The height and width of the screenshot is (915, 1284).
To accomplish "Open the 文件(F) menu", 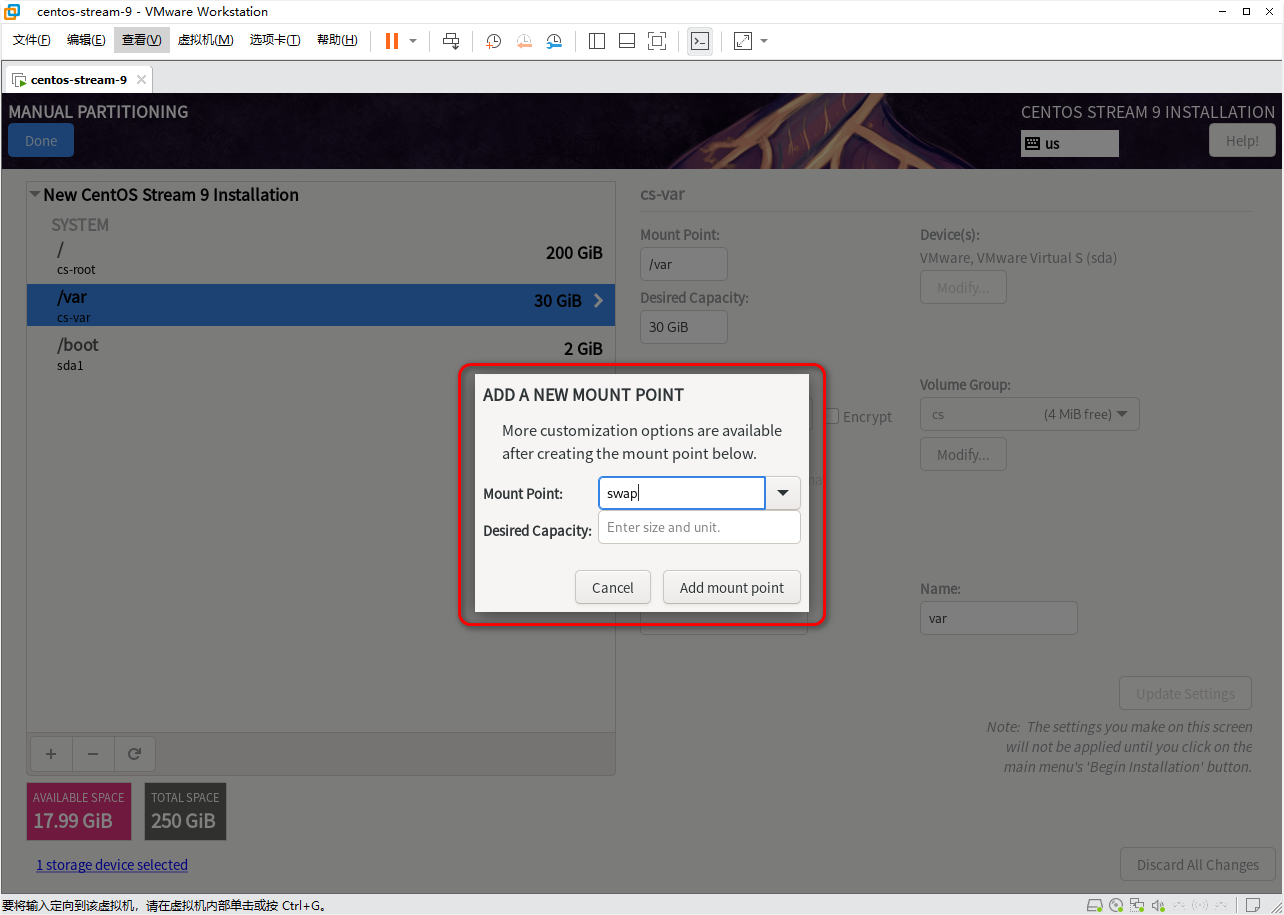I will point(31,40).
